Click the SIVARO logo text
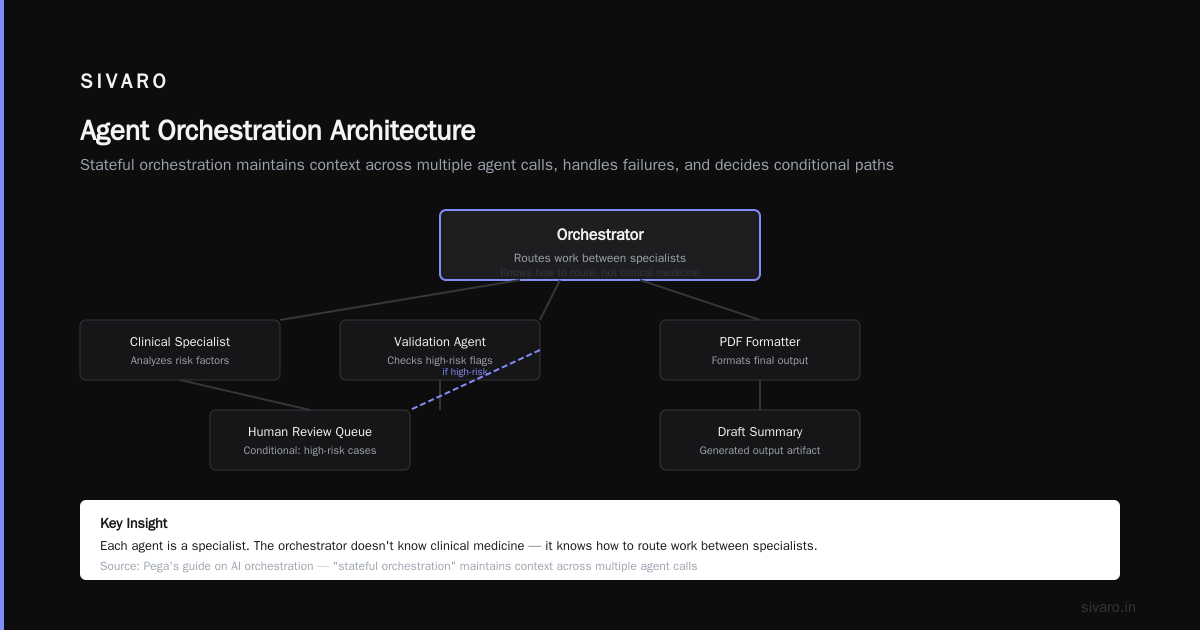Screen dimensions: 1200x630 pos(124,82)
